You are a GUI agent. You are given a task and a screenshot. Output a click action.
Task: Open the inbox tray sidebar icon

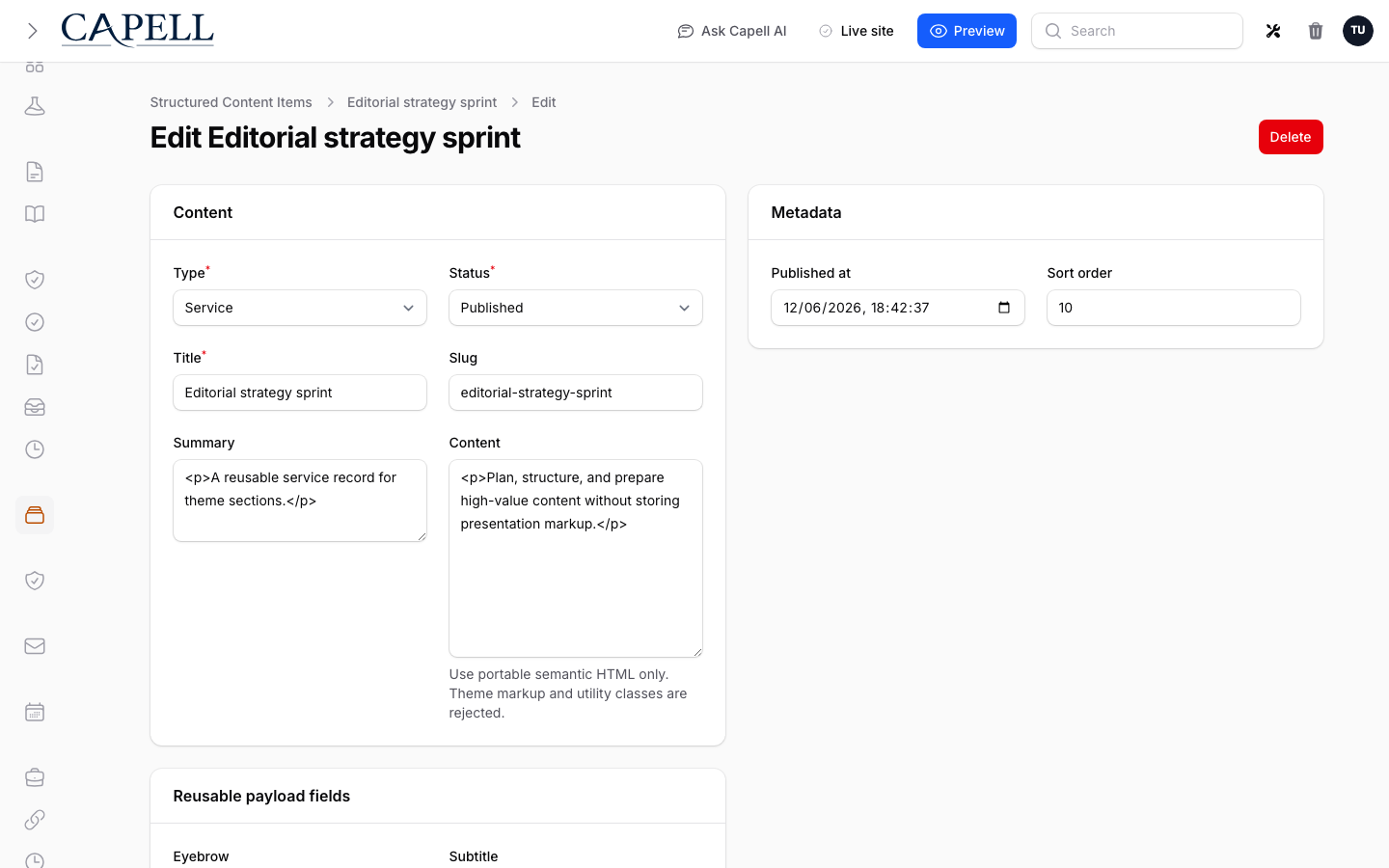35,407
